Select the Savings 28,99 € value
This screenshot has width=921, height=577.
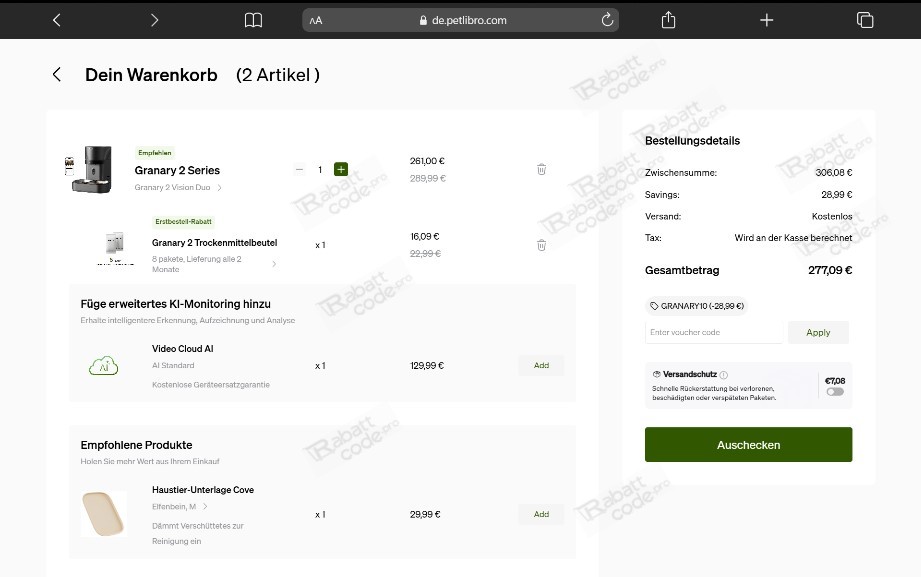click(x=836, y=194)
